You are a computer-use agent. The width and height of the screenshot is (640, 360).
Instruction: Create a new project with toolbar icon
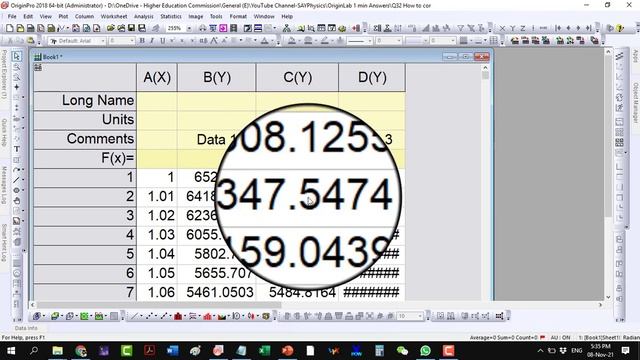coord(9,28)
